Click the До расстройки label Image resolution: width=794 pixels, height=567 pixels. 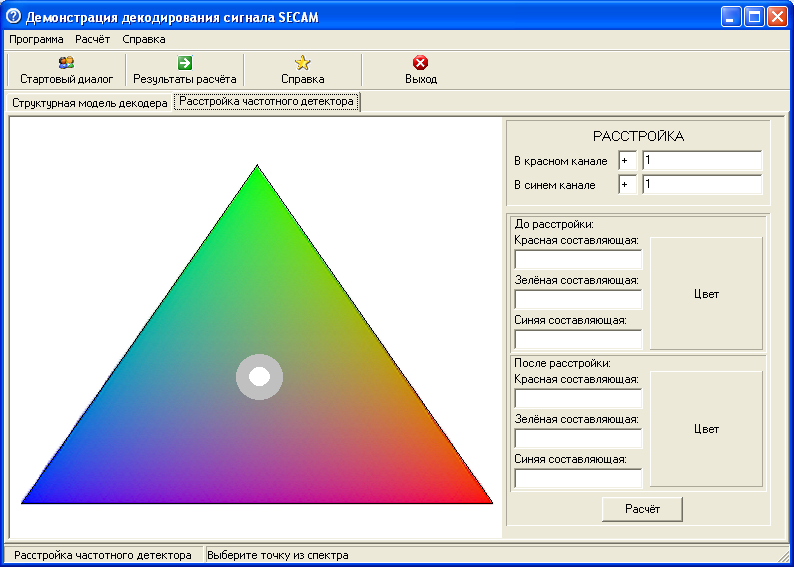pyautogui.click(x=553, y=224)
